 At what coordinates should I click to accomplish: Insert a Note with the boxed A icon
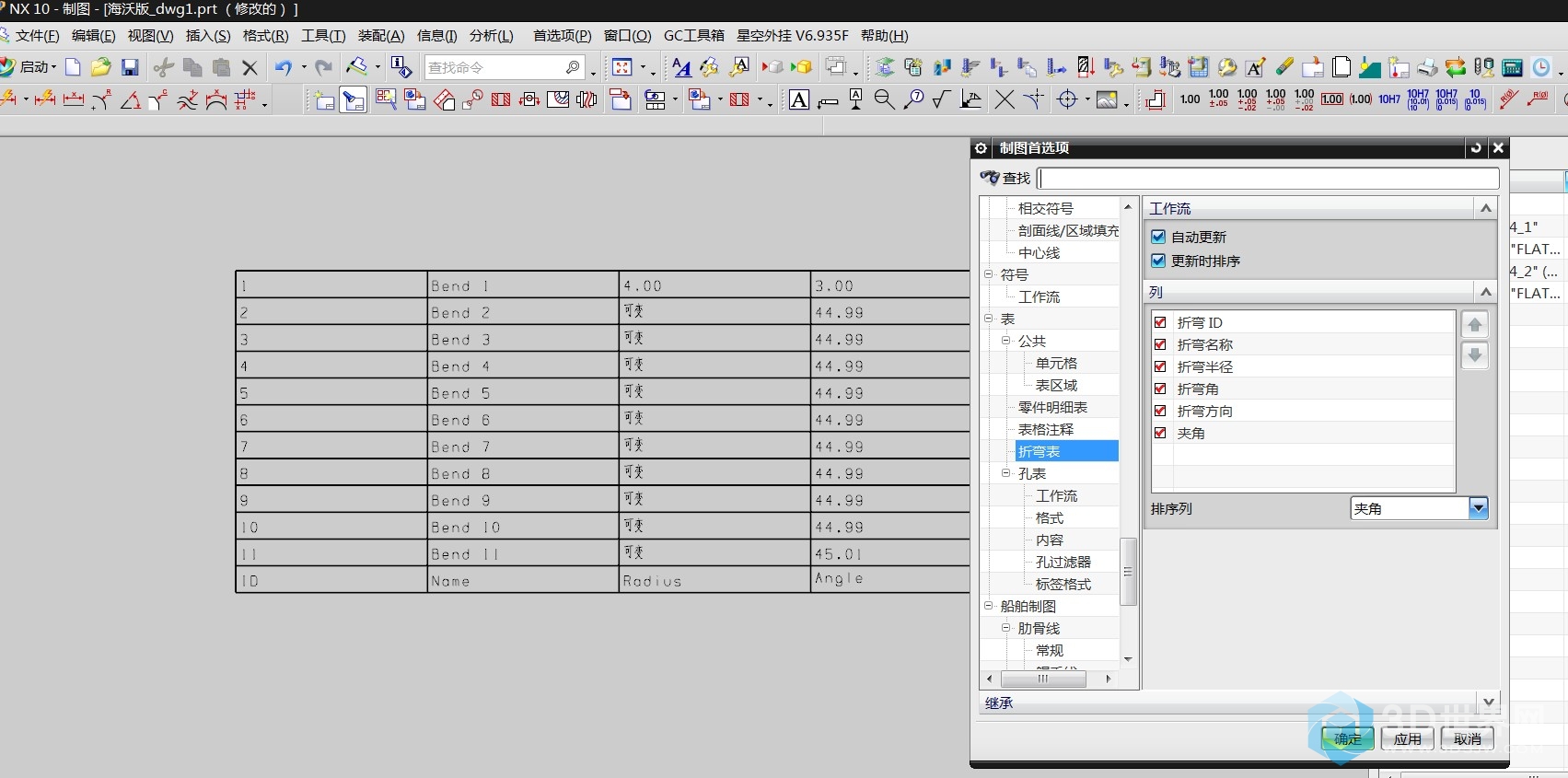click(799, 99)
